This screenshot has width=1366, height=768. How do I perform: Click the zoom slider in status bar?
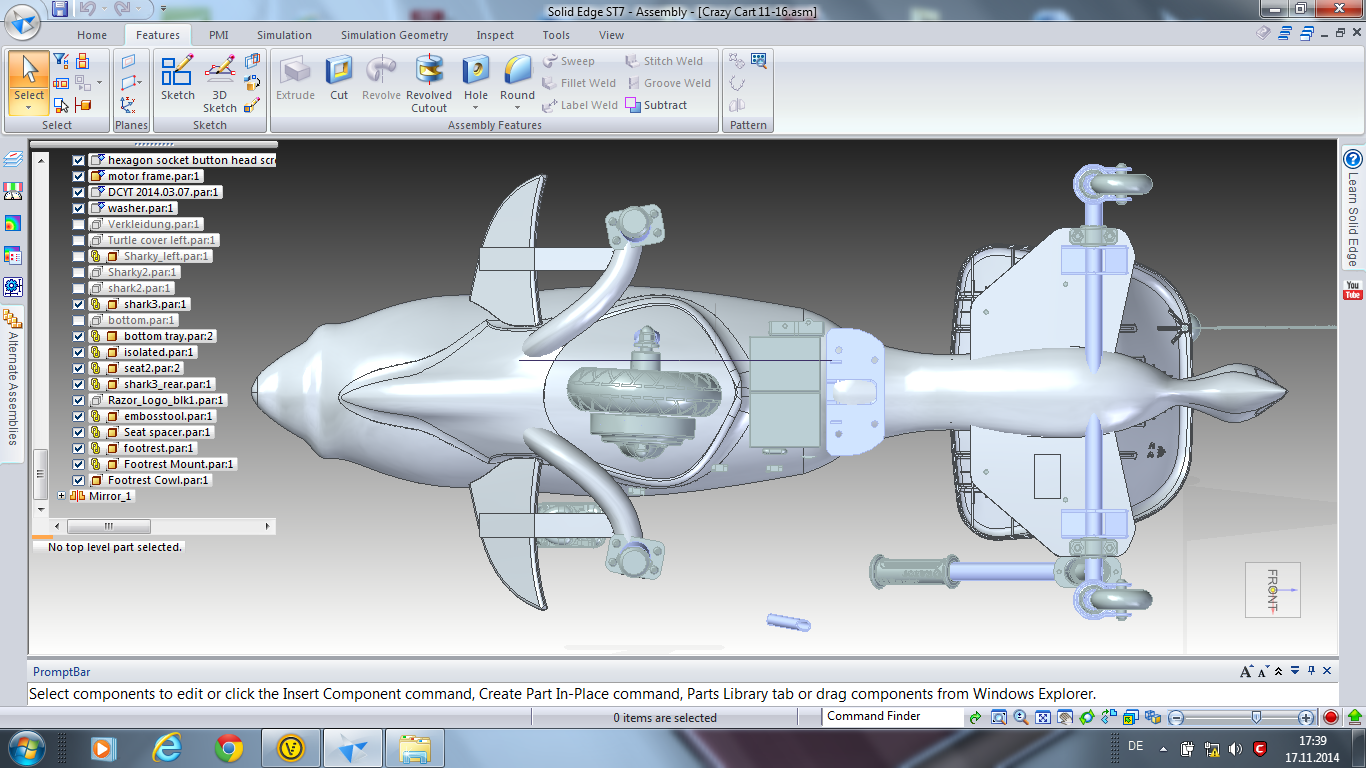1240,717
